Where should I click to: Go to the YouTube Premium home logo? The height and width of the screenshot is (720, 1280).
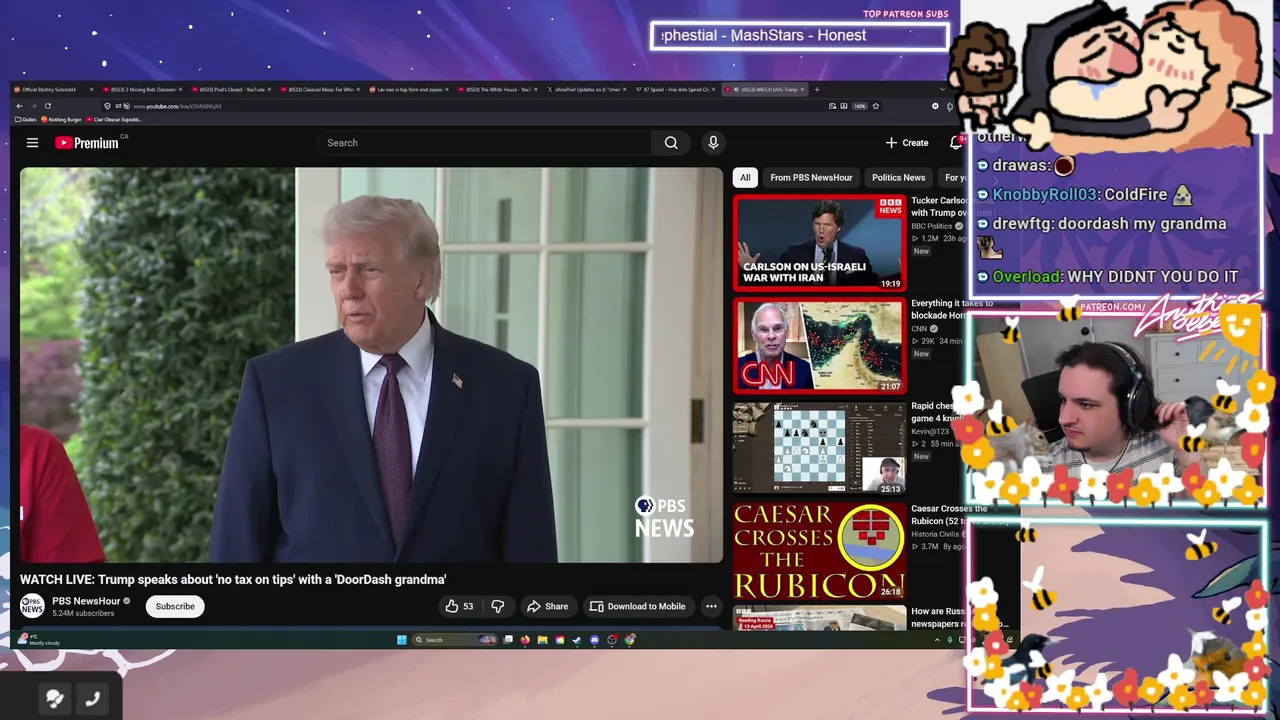click(87, 143)
